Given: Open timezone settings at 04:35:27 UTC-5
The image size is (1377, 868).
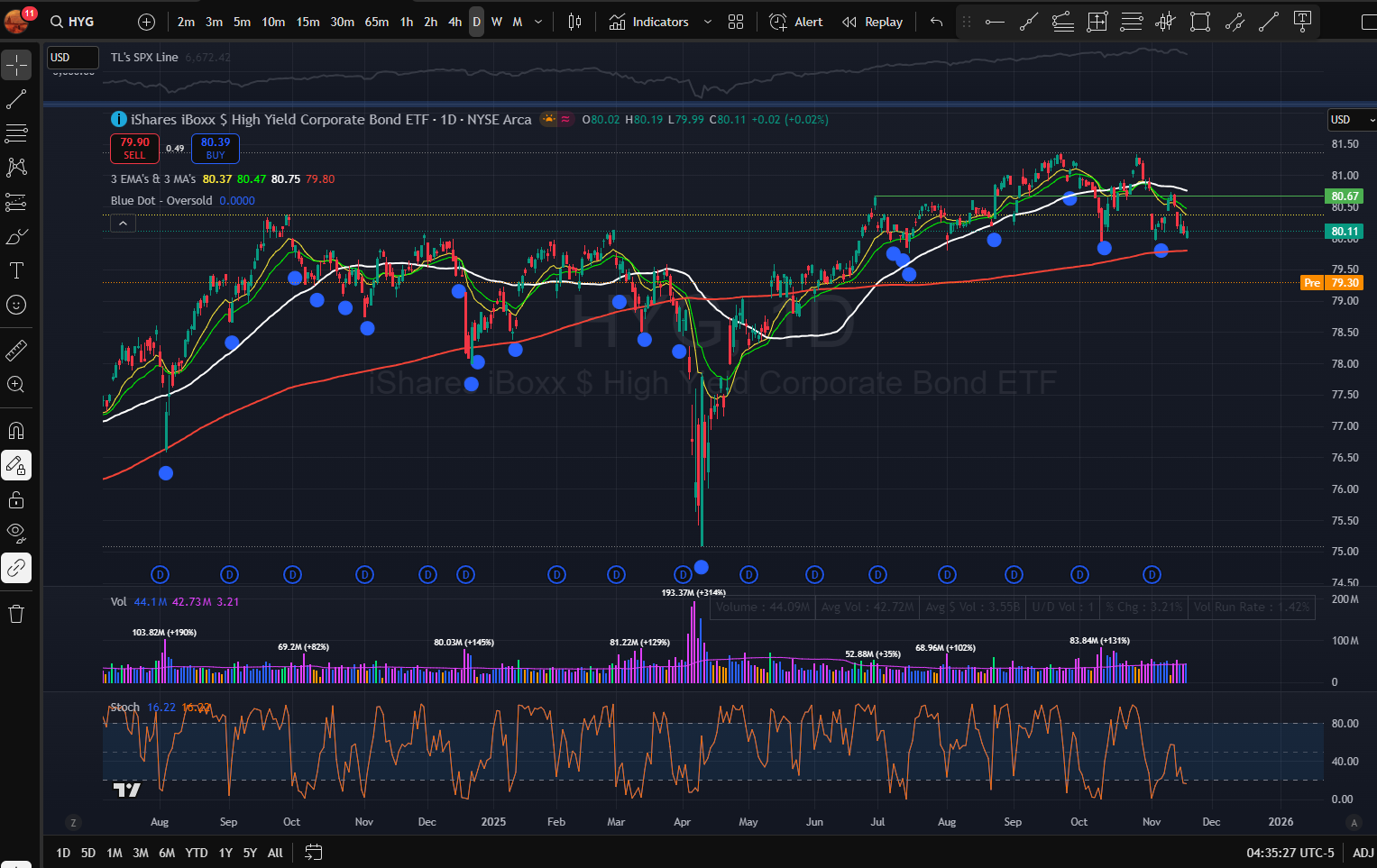Looking at the screenshot, I should tap(1290, 853).
